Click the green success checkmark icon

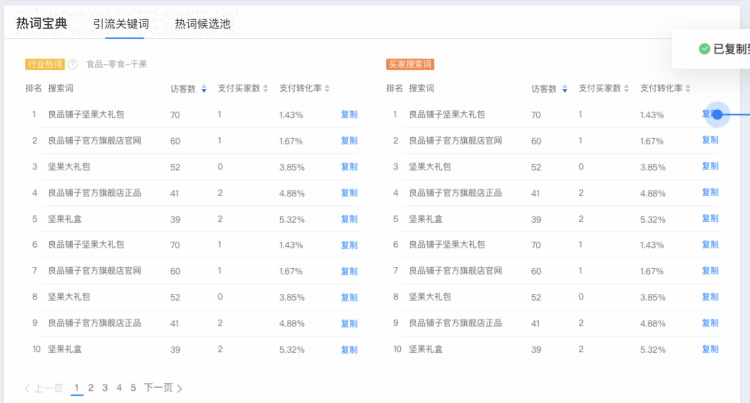(704, 48)
